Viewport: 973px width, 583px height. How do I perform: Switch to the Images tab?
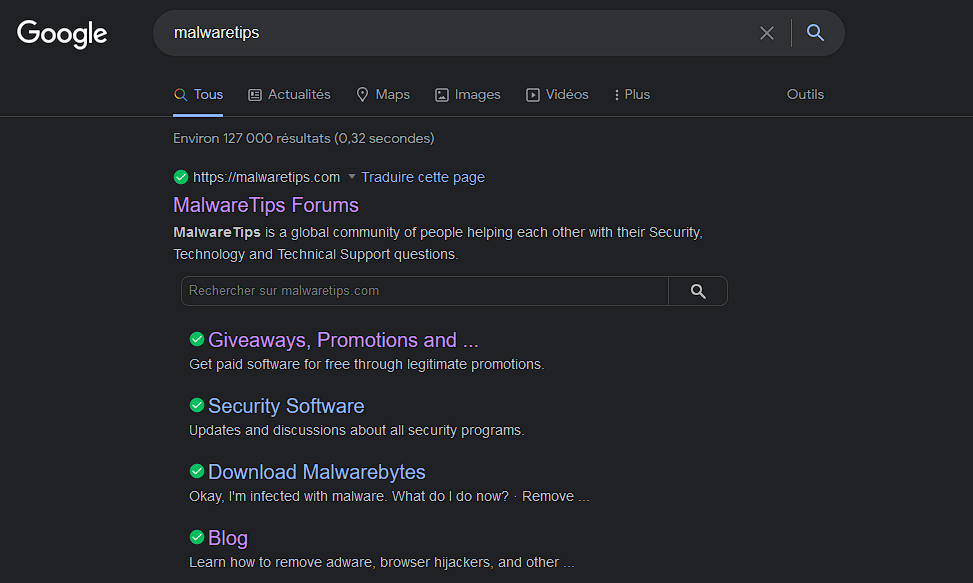(x=467, y=94)
